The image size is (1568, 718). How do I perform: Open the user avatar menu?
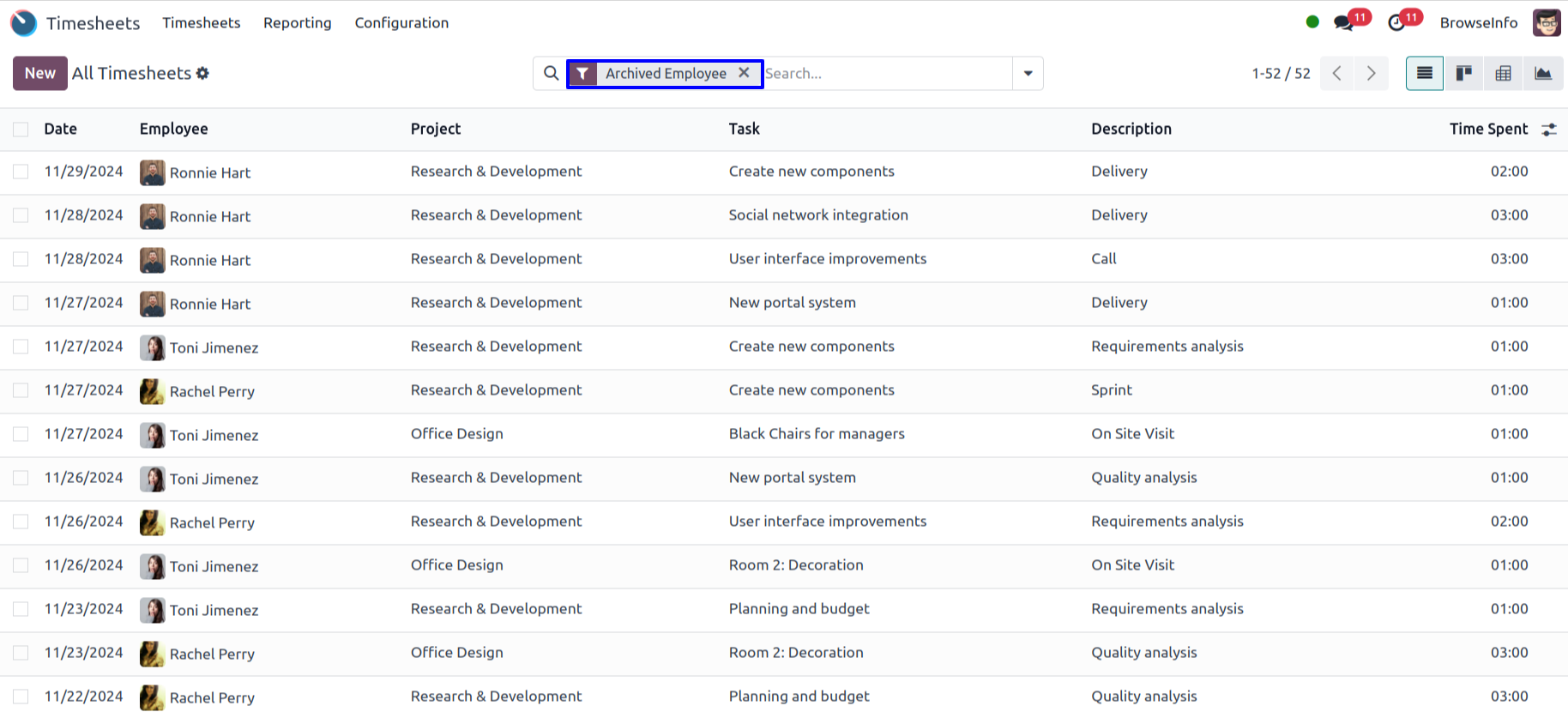[1547, 23]
